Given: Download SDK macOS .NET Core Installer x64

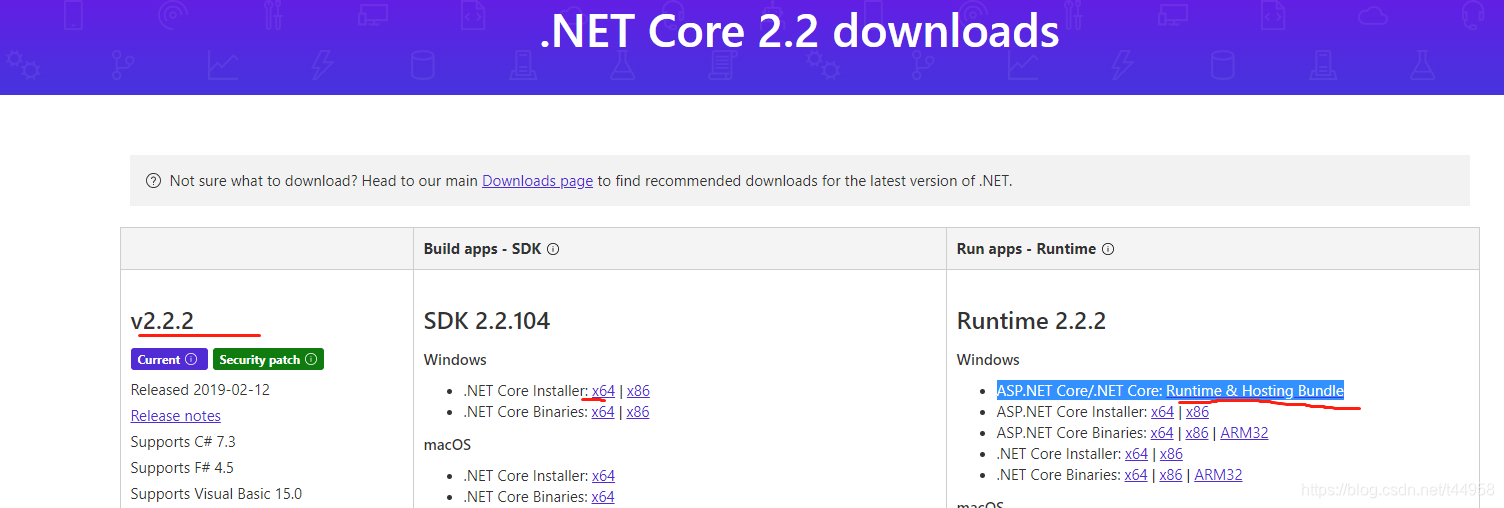Looking at the screenshot, I should 603,476.
